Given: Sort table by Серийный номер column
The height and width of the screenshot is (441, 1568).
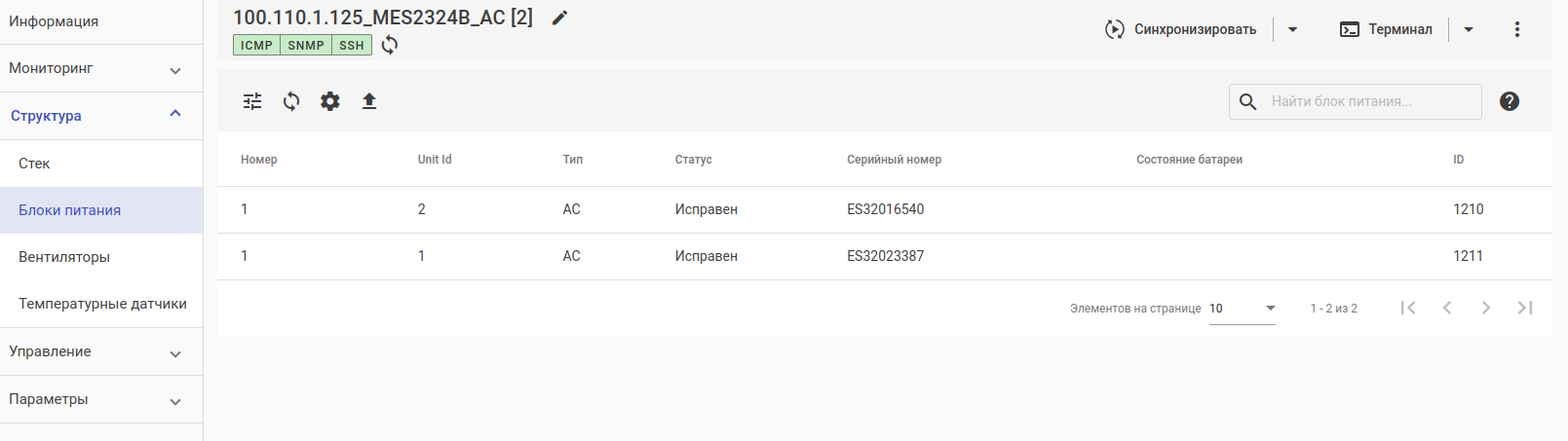Looking at the screenshot, I should 894,160.
